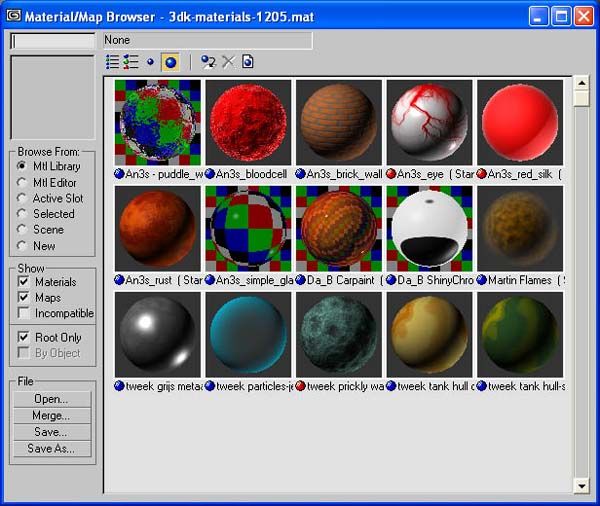Image resolution: width=600 pixels, height=506 pixels.
Task: Select the tweek prickly thumbnail
Action: pos(339,335)
